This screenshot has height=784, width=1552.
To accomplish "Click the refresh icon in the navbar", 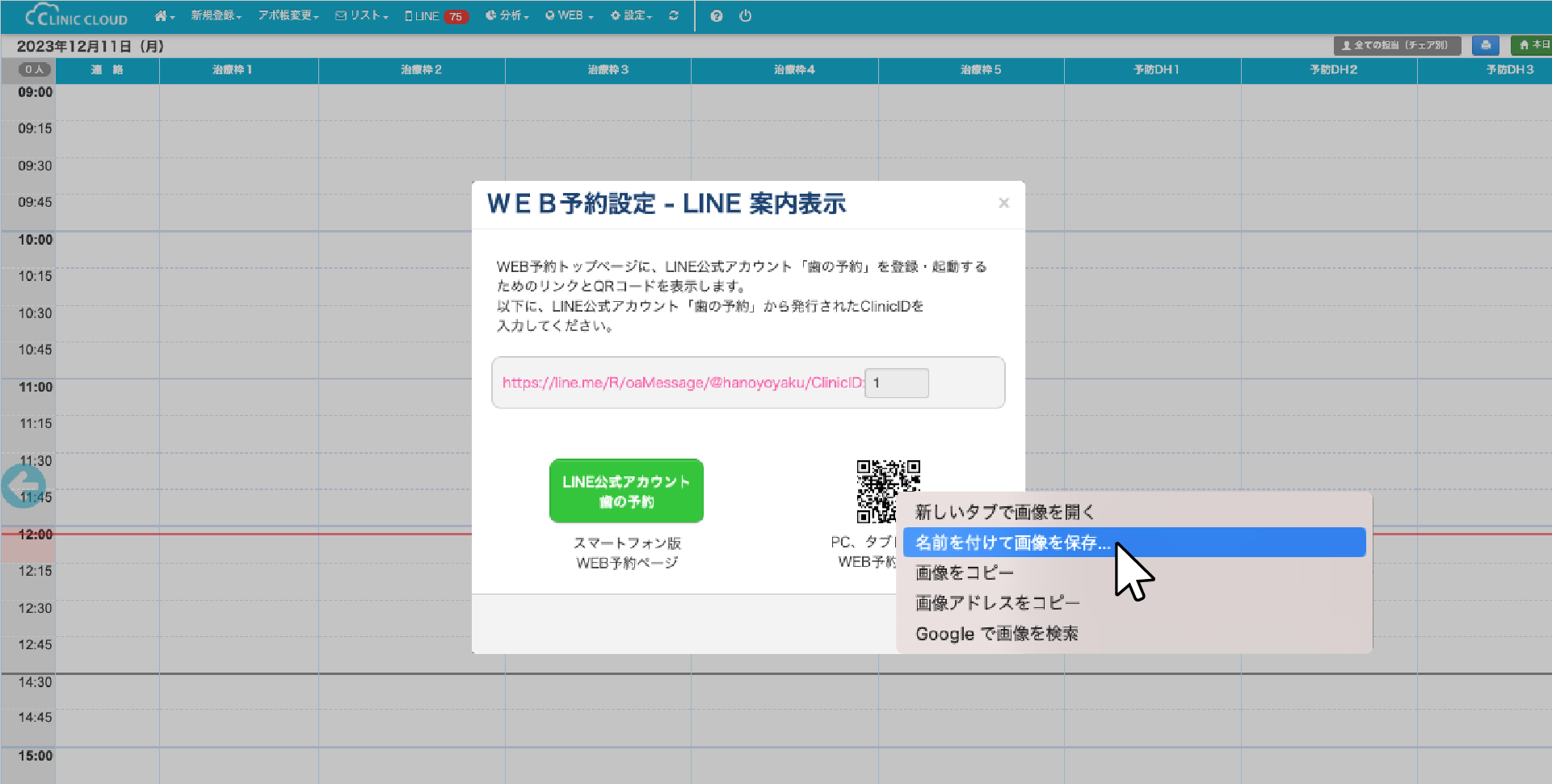I will click(x=674, y=16).
